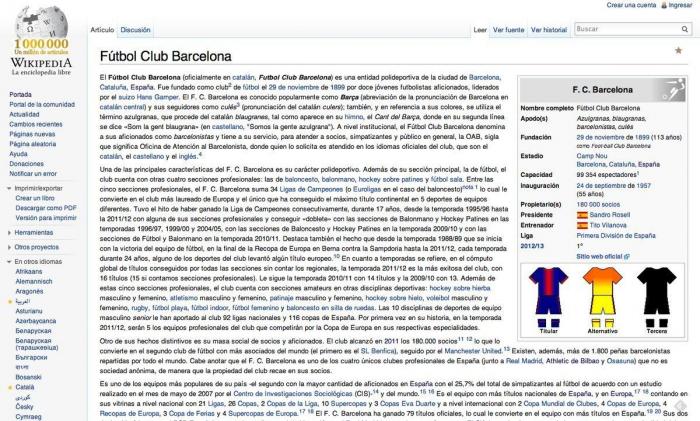The width and height of the screenshot is (700, 421).
Task: Click Spanish flag next to Sandro Rosell
Action: point(582,215)
